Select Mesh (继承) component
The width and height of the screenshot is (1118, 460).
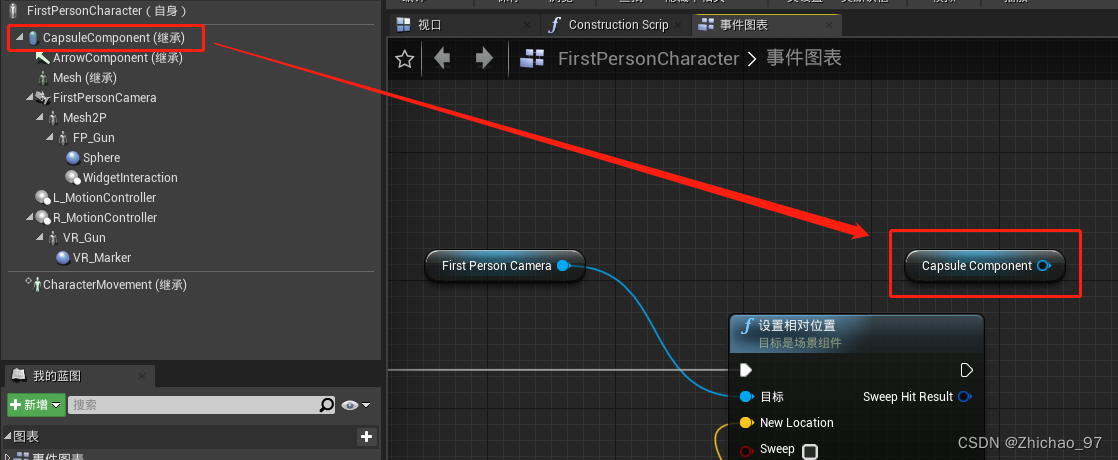(85, 78)
